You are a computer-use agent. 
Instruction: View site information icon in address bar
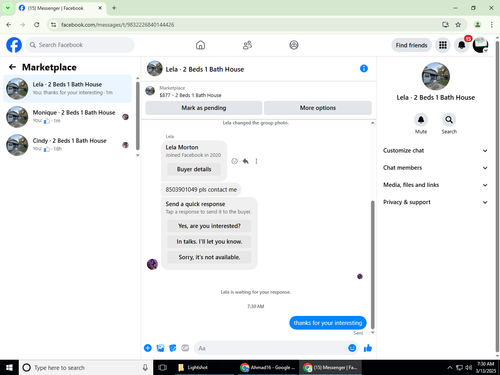53,25
